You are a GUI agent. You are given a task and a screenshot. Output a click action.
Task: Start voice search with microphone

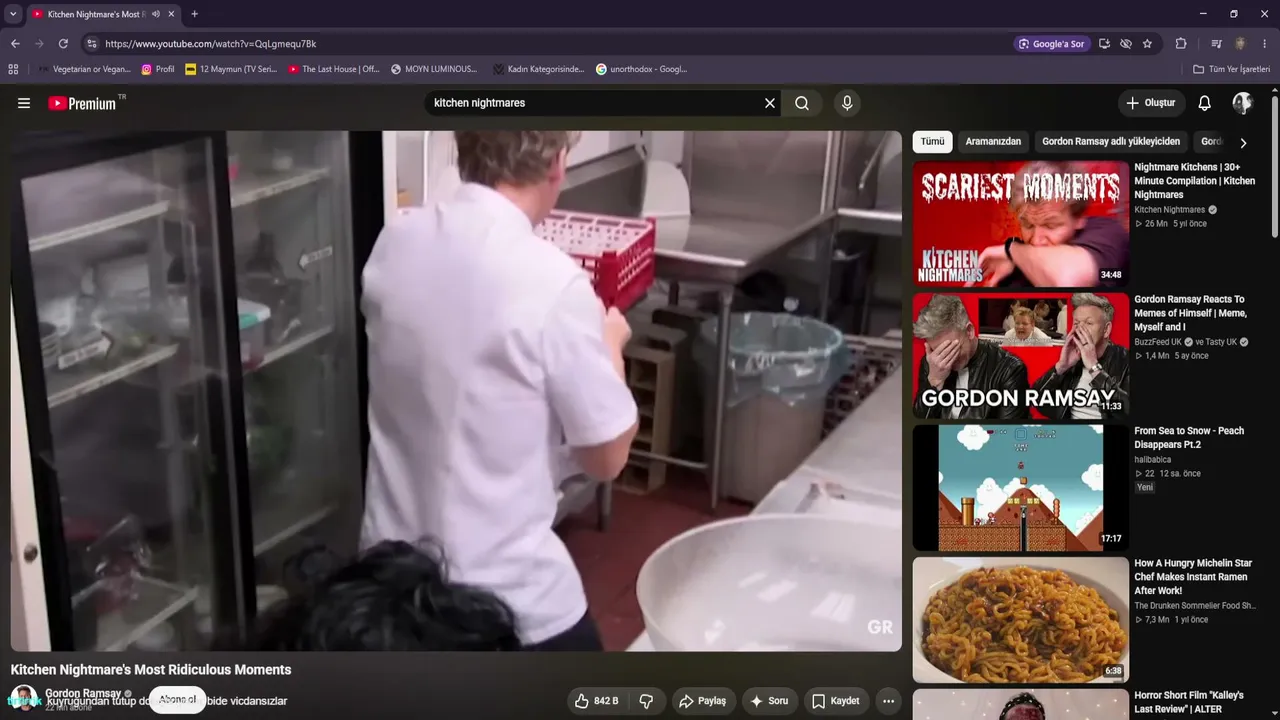click(x=847, y=103)
